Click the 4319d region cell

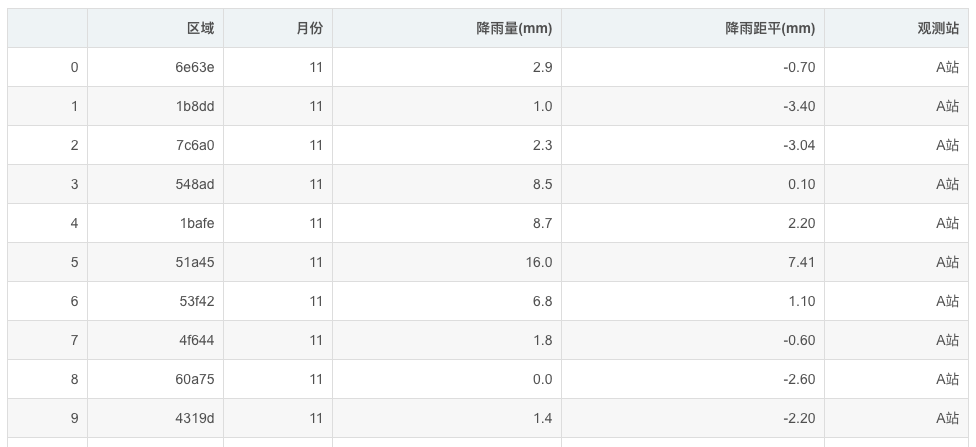click(x=155, y=418)
